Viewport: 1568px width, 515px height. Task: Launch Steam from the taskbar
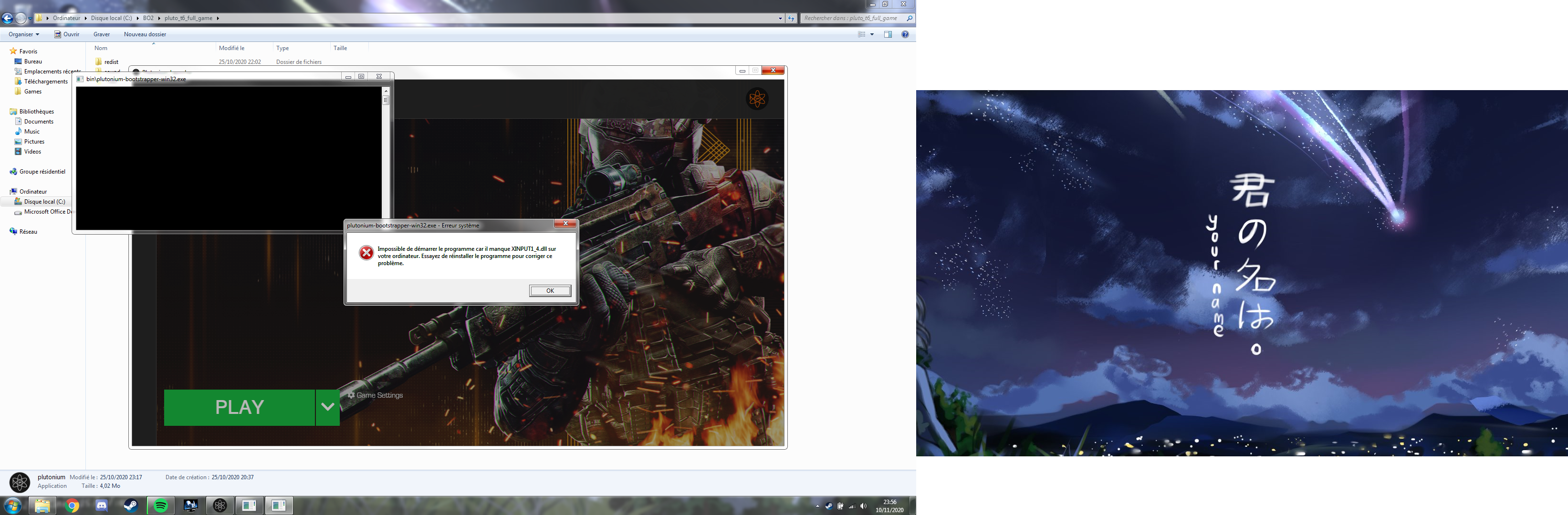(131, 505)
